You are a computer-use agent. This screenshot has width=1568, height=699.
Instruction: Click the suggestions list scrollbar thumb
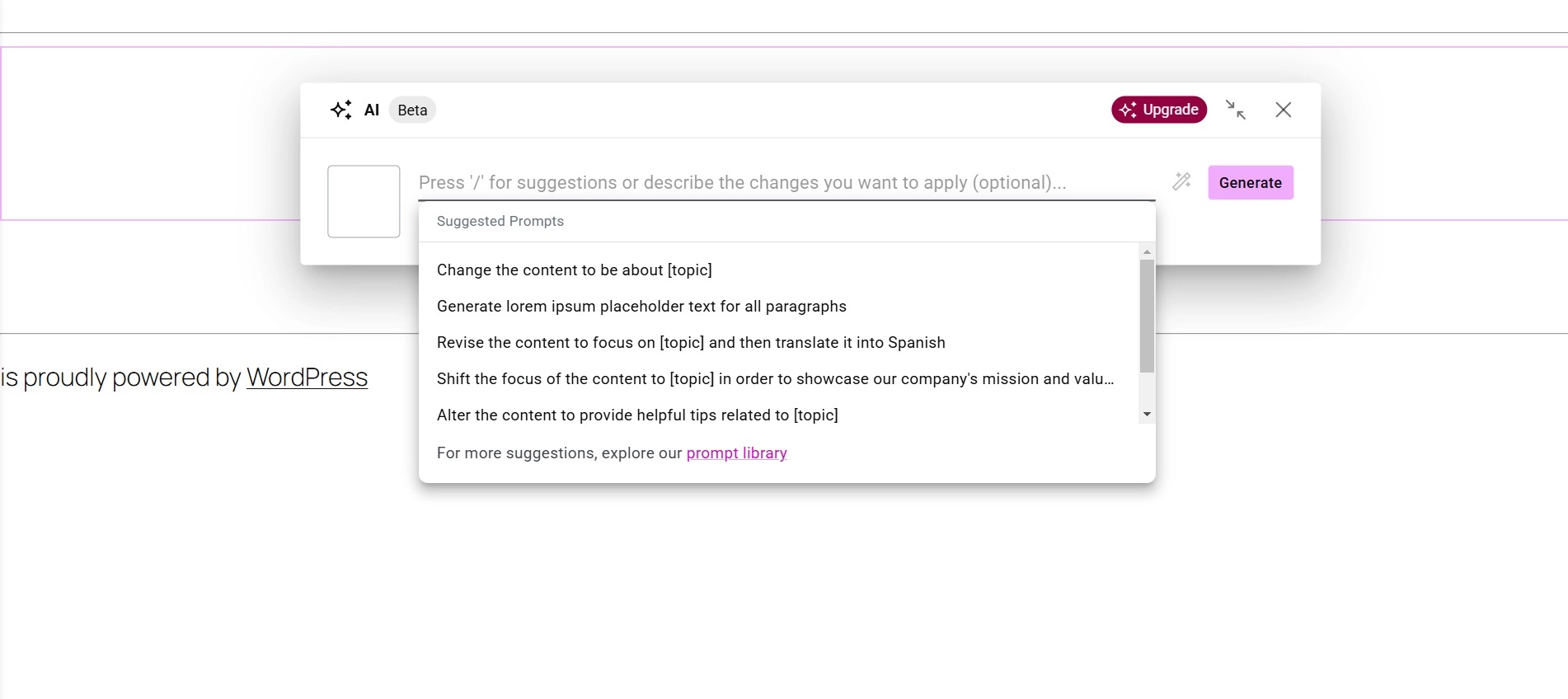point(1147,316)
